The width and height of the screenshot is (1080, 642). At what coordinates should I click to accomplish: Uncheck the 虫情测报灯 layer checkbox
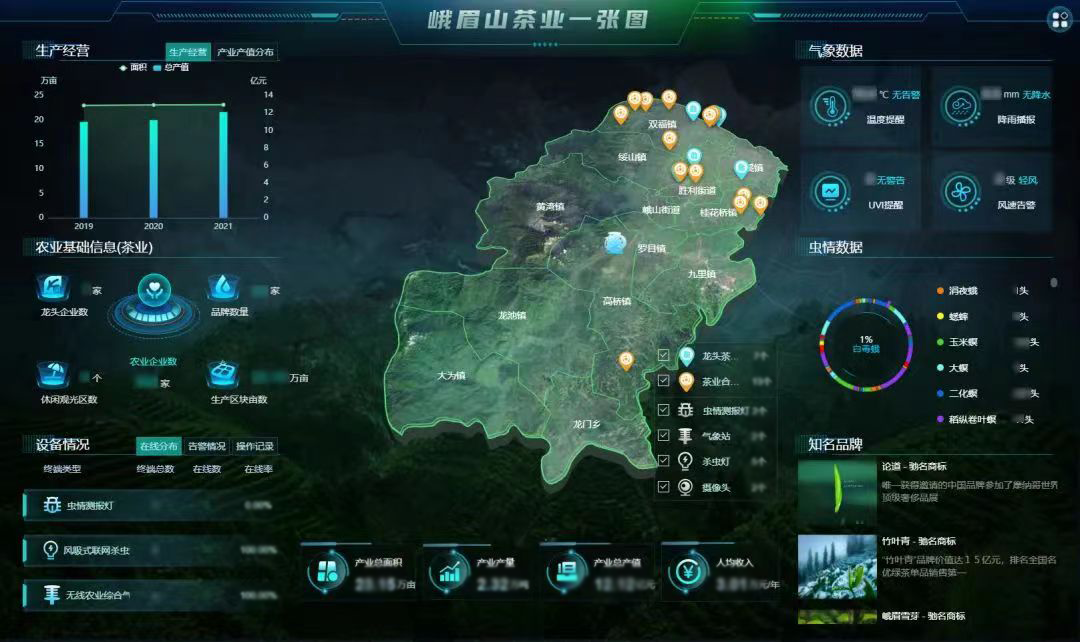pos(663,410)
